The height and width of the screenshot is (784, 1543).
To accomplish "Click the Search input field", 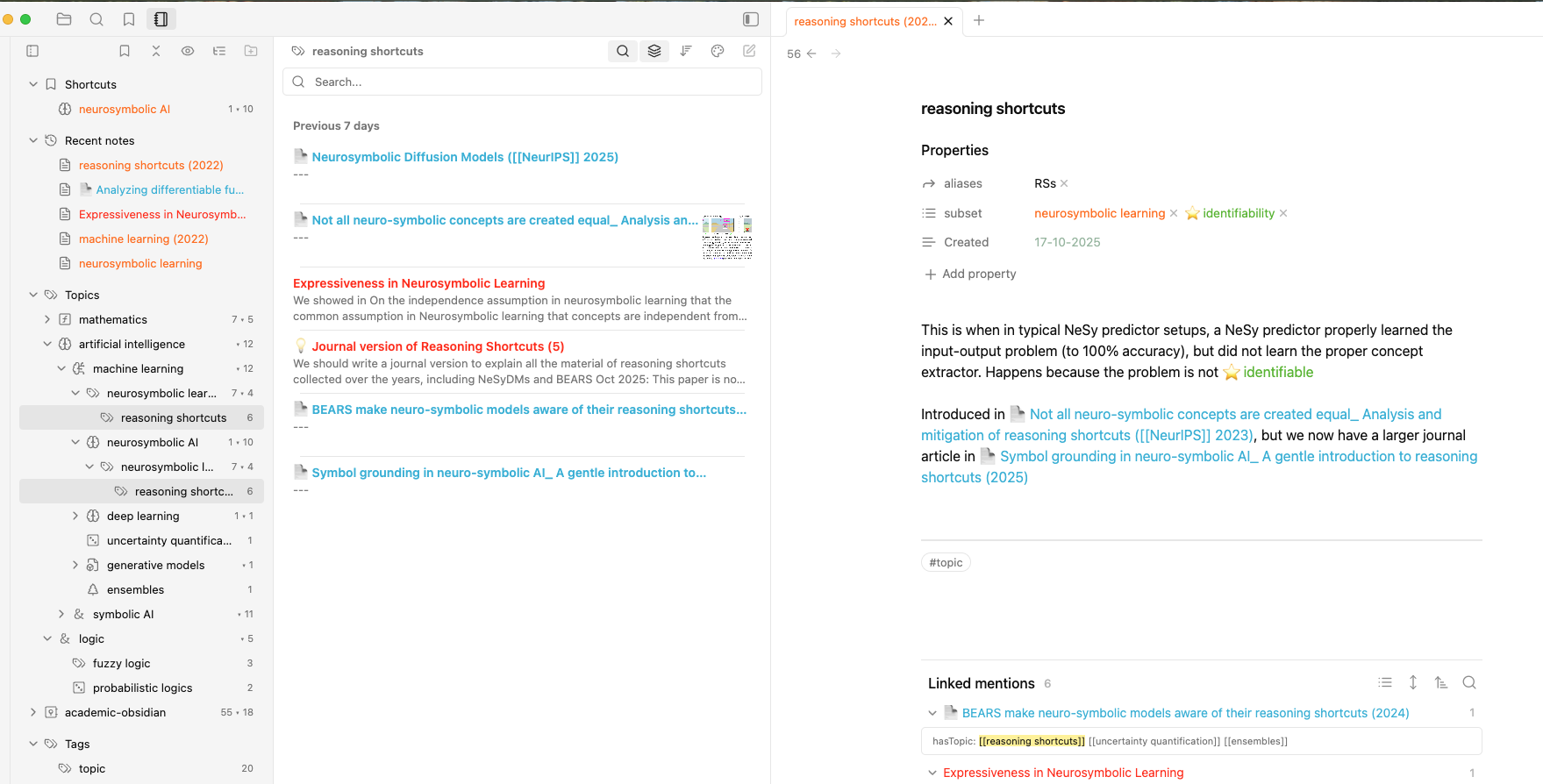I will (526, 82).
